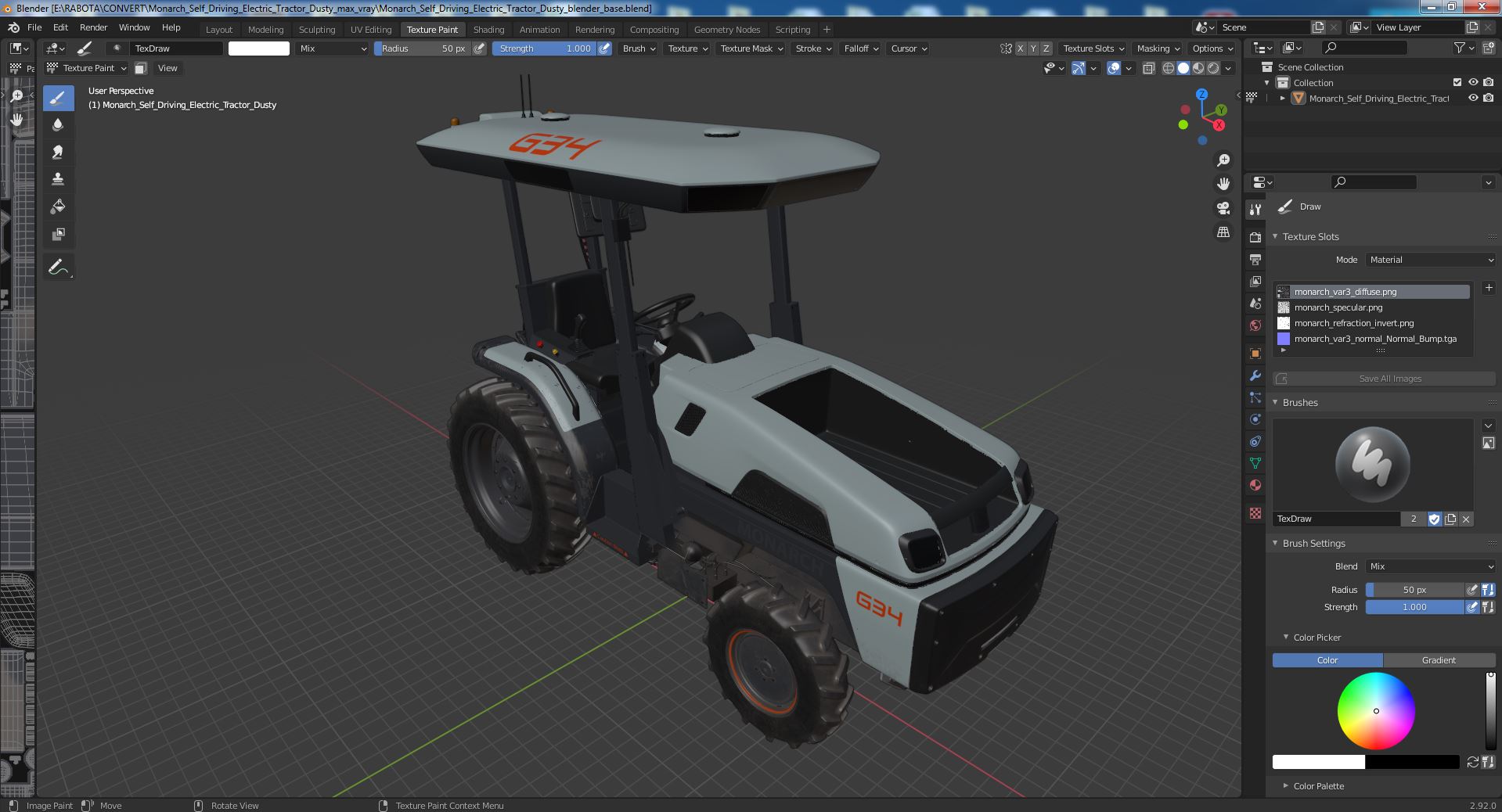The width and height of the screenshot is (1502, 812).
Task: Click the Save All Images button
Action: pos(1384,379)
